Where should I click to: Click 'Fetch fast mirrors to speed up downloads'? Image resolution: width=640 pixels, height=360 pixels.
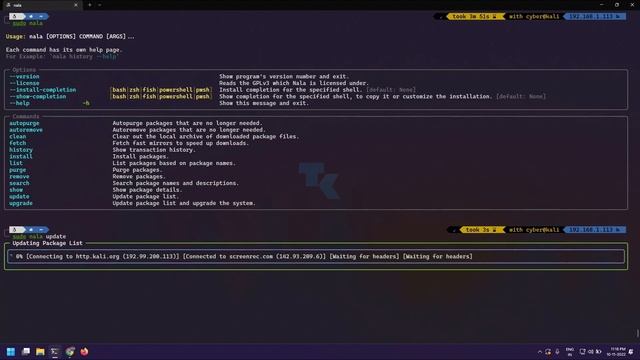tap(180, 143)
